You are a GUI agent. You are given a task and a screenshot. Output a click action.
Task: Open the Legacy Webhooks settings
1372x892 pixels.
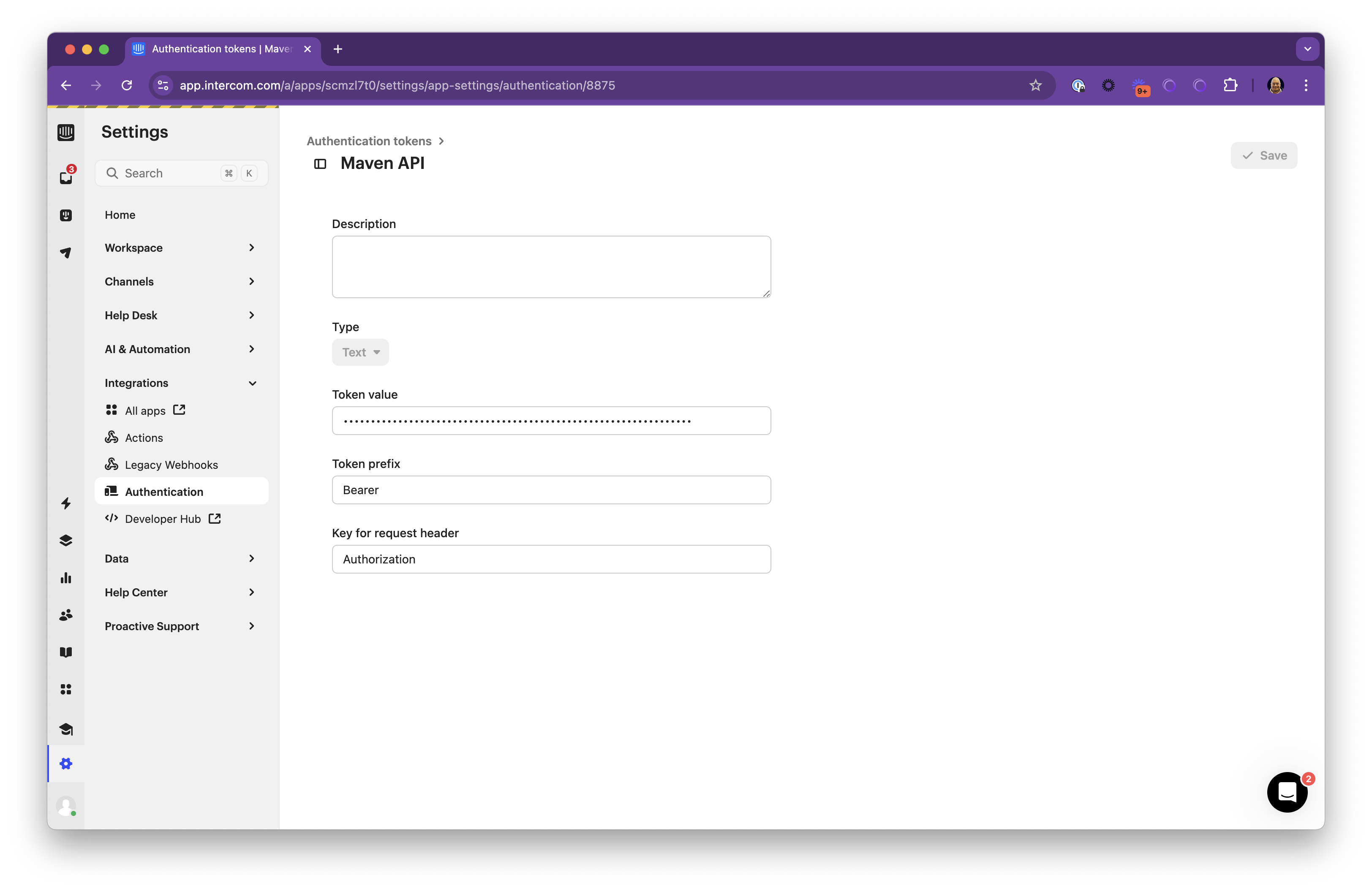[171, 465]
